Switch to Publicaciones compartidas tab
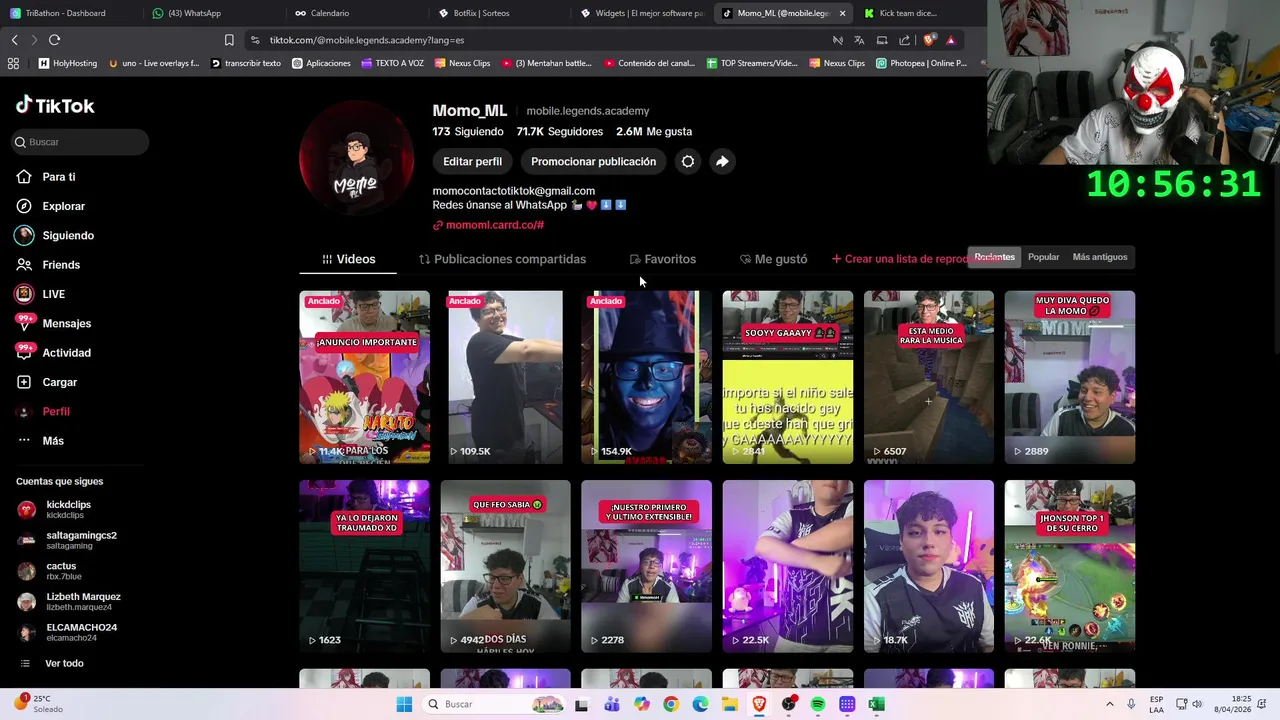The image size is (1280, 720). (x=502, y=259)
